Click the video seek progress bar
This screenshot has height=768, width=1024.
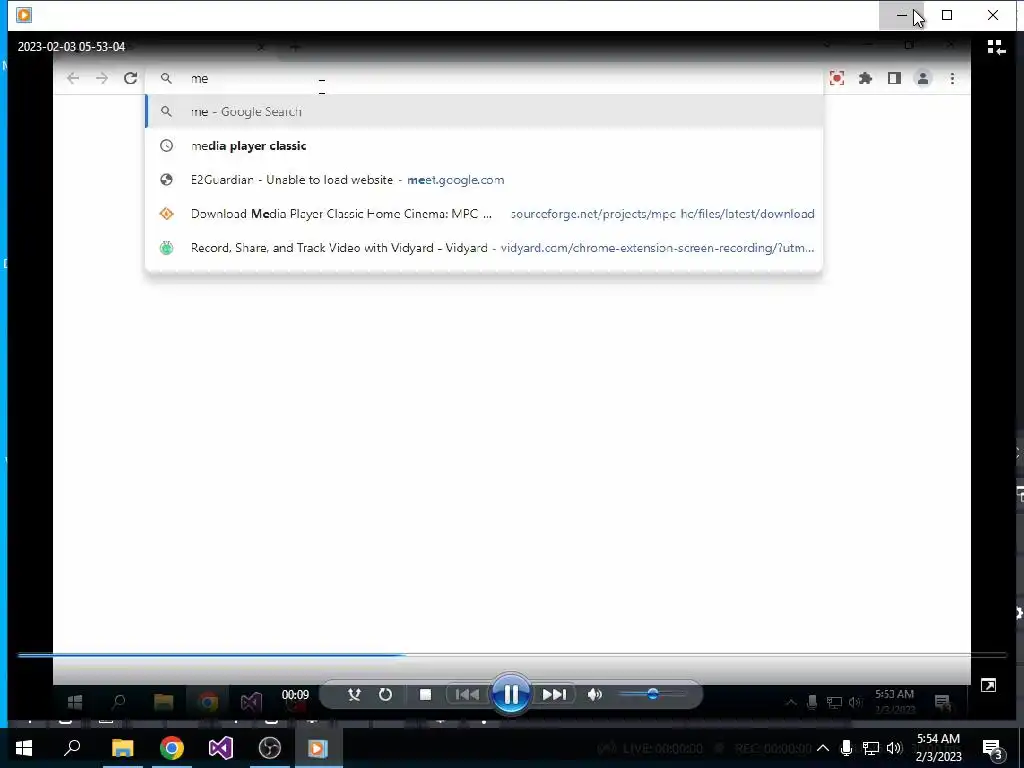click(x=512, y=654)
